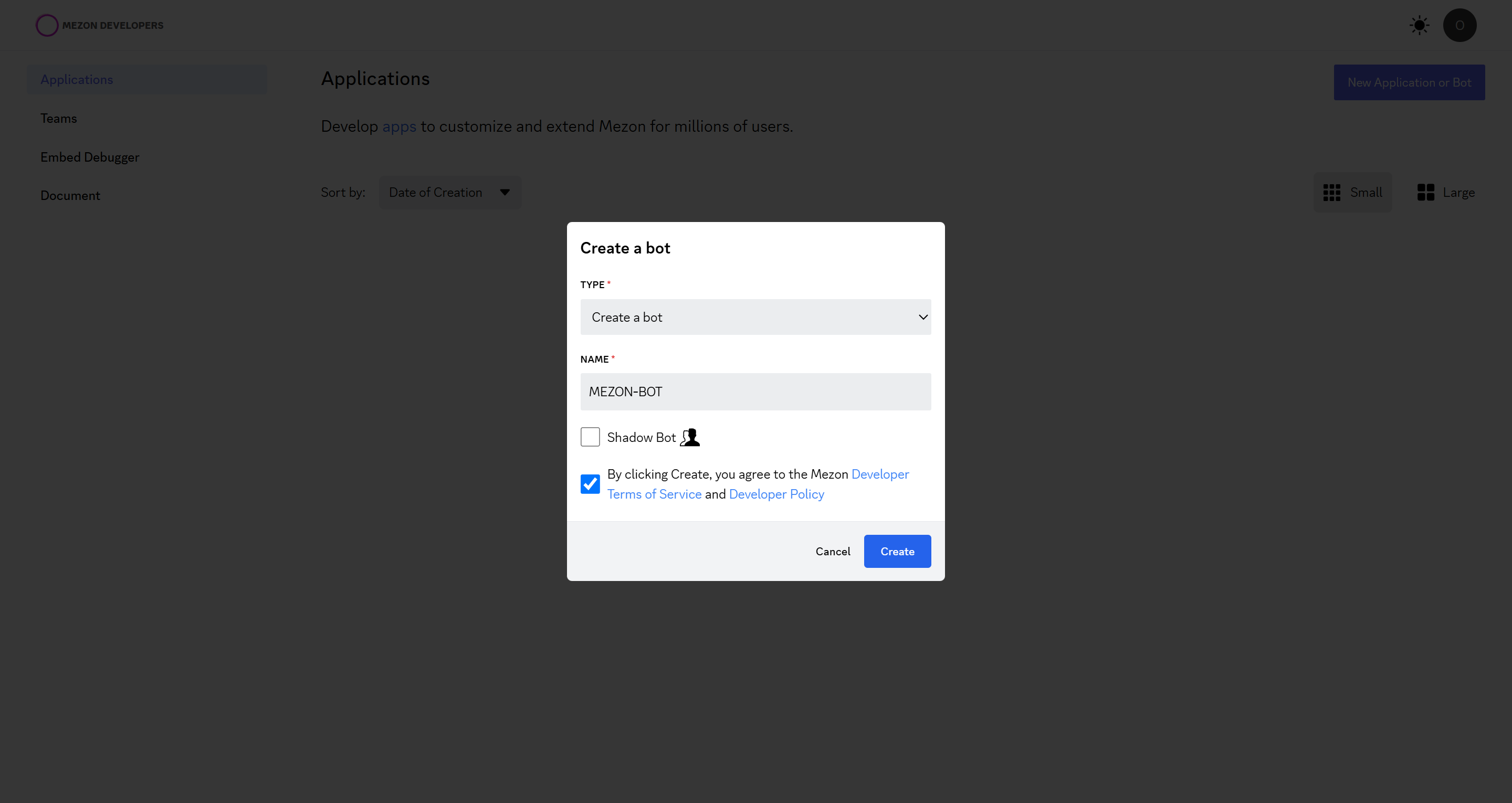This screenshot has width=1512, height=803.
Task: Click the New Application or Bot button
Action: 1409,83
